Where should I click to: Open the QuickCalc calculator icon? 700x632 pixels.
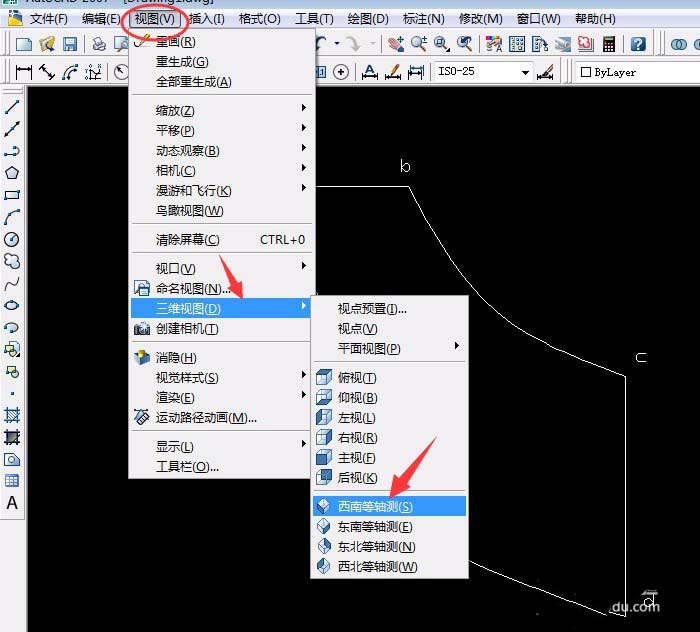[x=609, y=44]
